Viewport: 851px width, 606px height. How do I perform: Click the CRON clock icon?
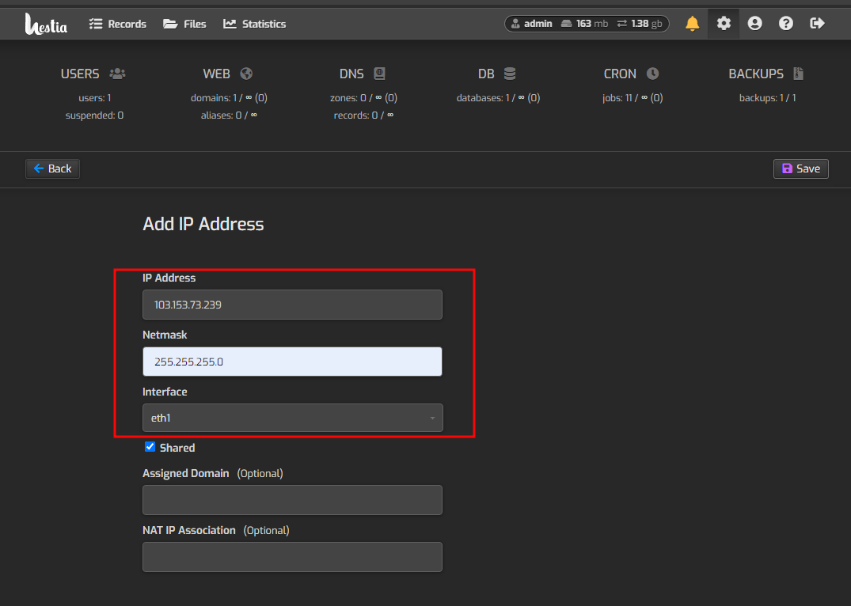tap(653, 73)
